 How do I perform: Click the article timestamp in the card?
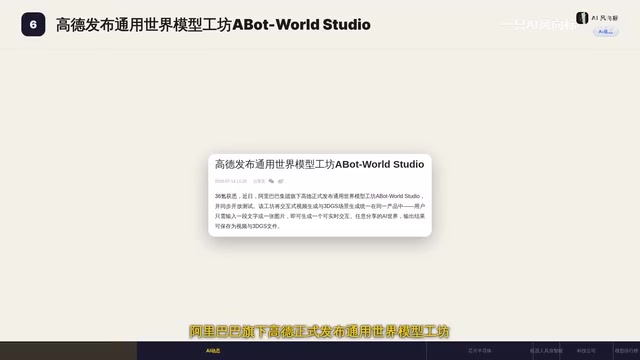[x=231, y=181]
